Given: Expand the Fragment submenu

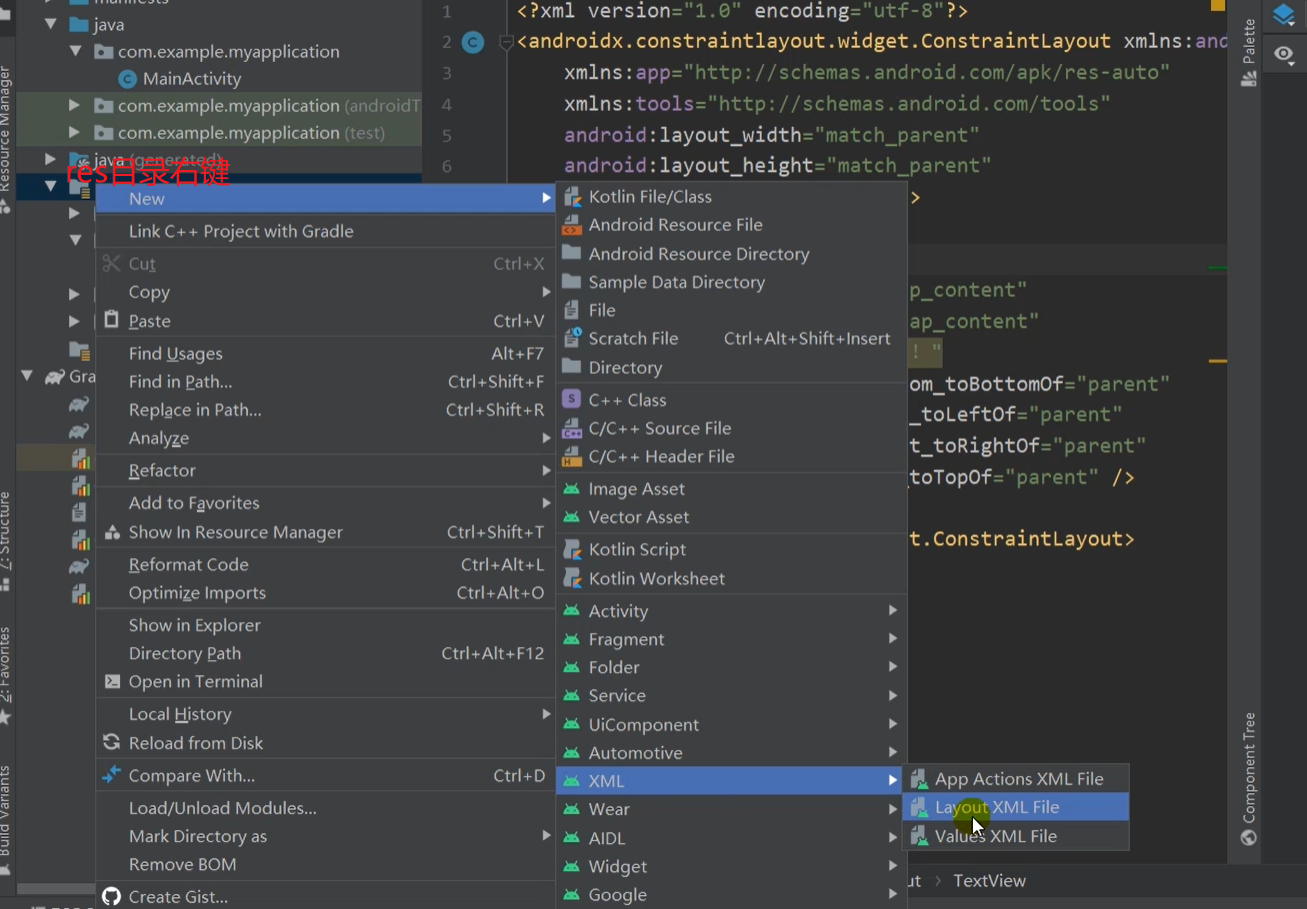Looking at the screenshot, I should click(731, 639).
